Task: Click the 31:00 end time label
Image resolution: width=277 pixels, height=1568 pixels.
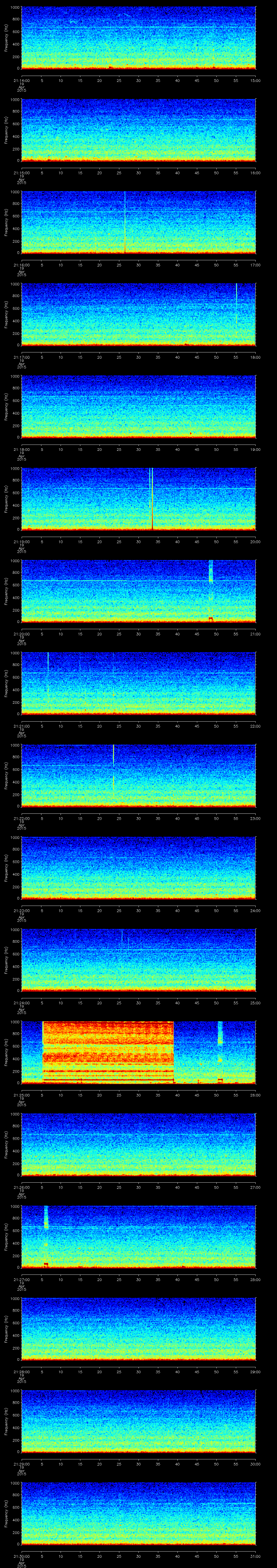Action: point(256,1556)
